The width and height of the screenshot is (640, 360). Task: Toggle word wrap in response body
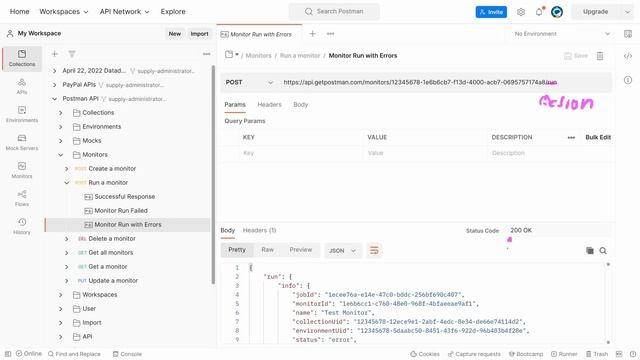coord(374,250)
